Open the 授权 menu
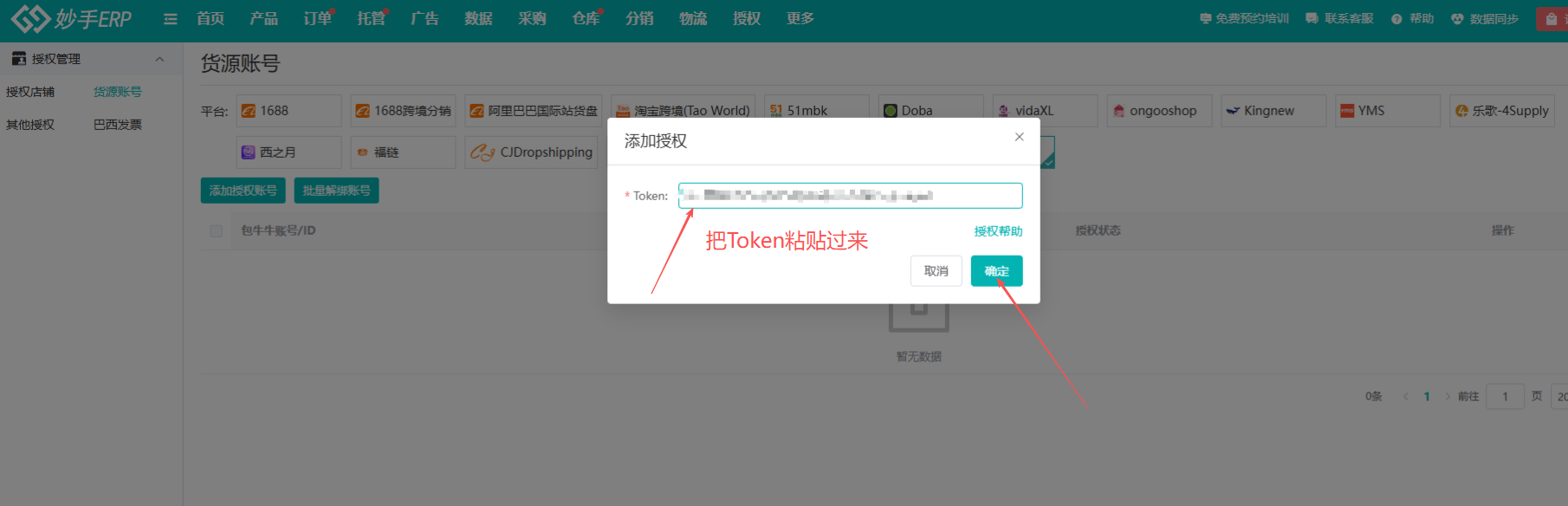The height and width of the screenshot is (506, 1568). (747, 18)
